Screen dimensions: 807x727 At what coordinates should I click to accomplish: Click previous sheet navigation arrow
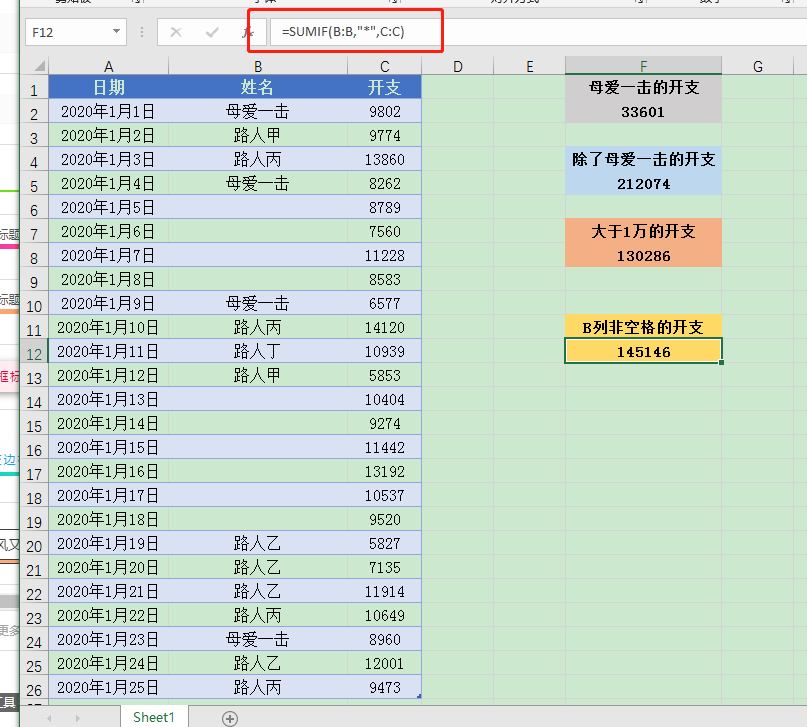[x=49, y=718]
